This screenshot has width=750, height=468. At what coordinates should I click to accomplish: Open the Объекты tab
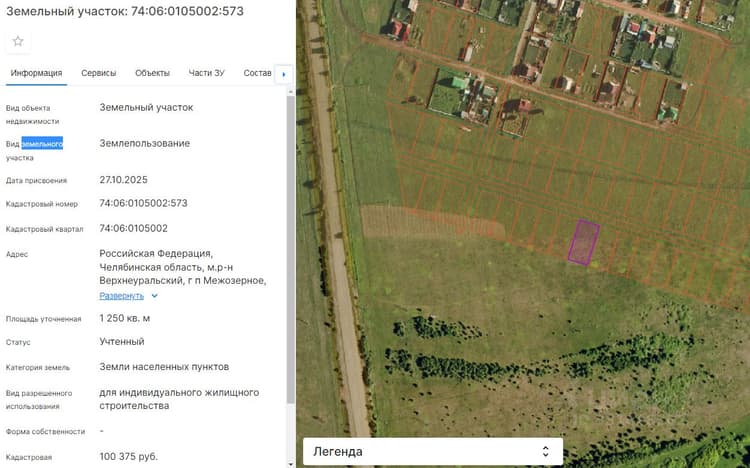[152, 73]
